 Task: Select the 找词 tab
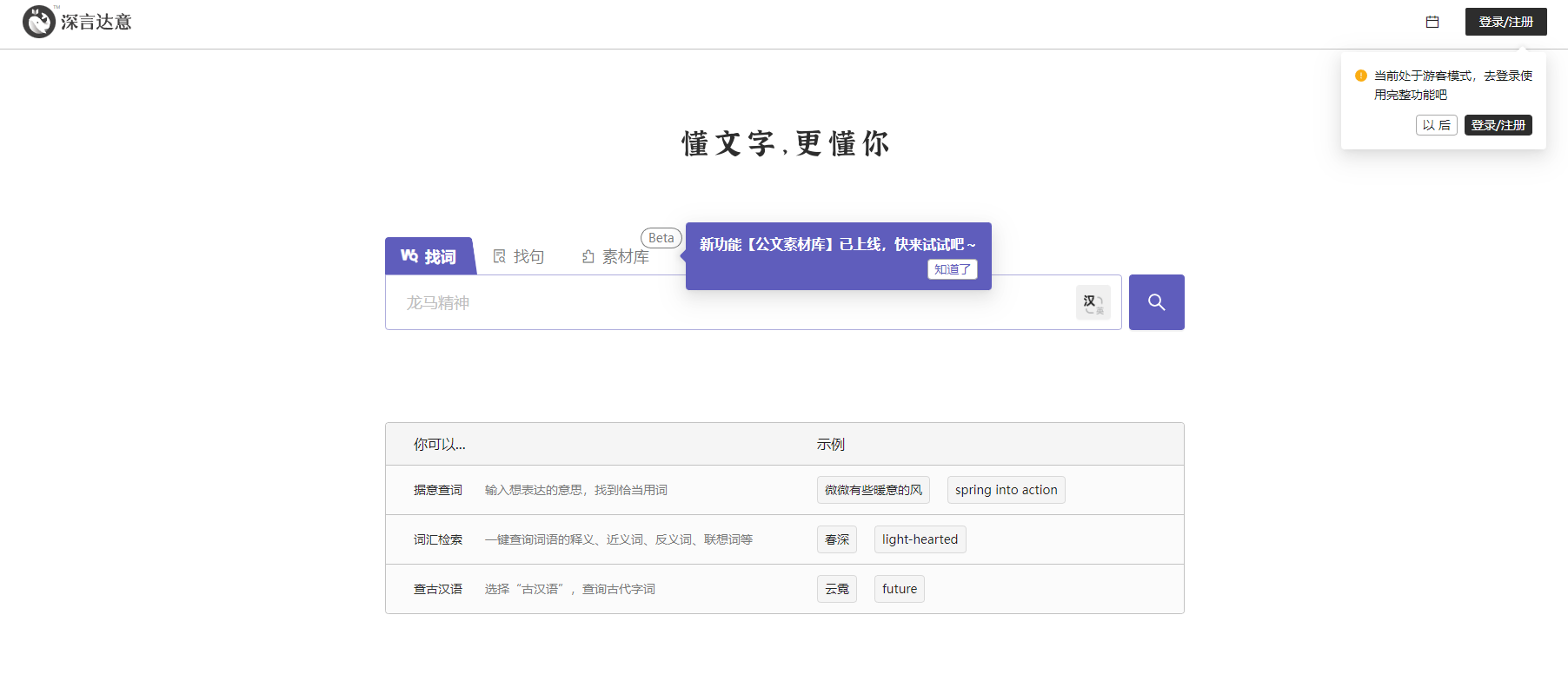coord(429,256)
